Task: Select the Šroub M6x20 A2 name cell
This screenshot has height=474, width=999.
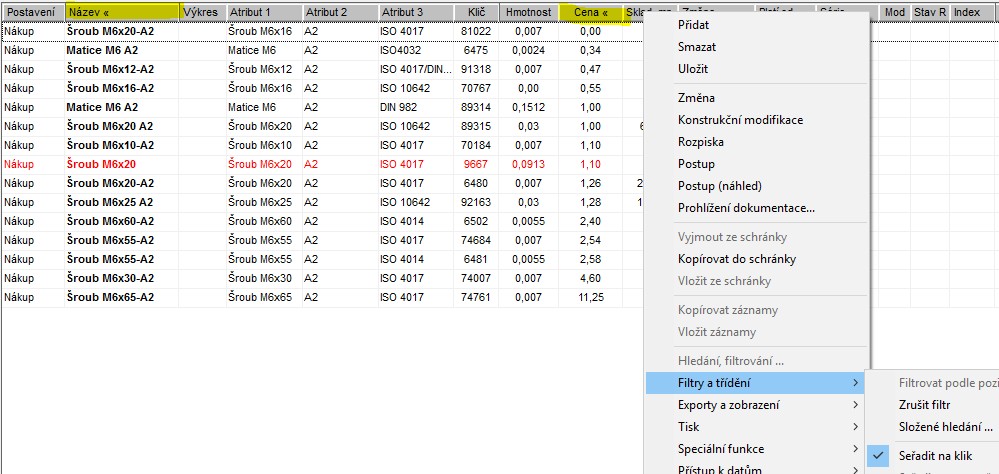Action: (122, 126)
